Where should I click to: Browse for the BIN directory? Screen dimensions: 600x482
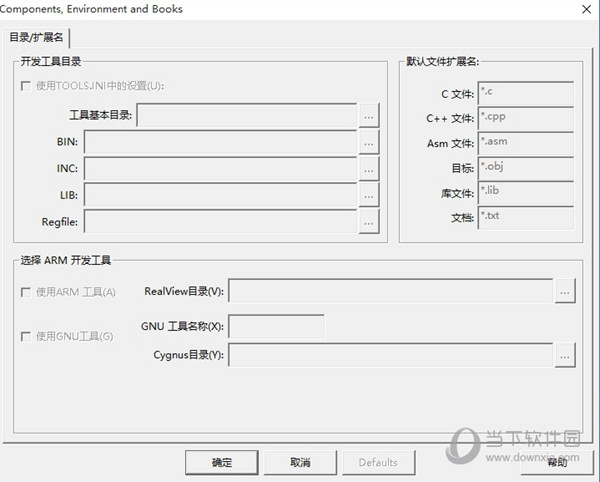pos(369,142)
